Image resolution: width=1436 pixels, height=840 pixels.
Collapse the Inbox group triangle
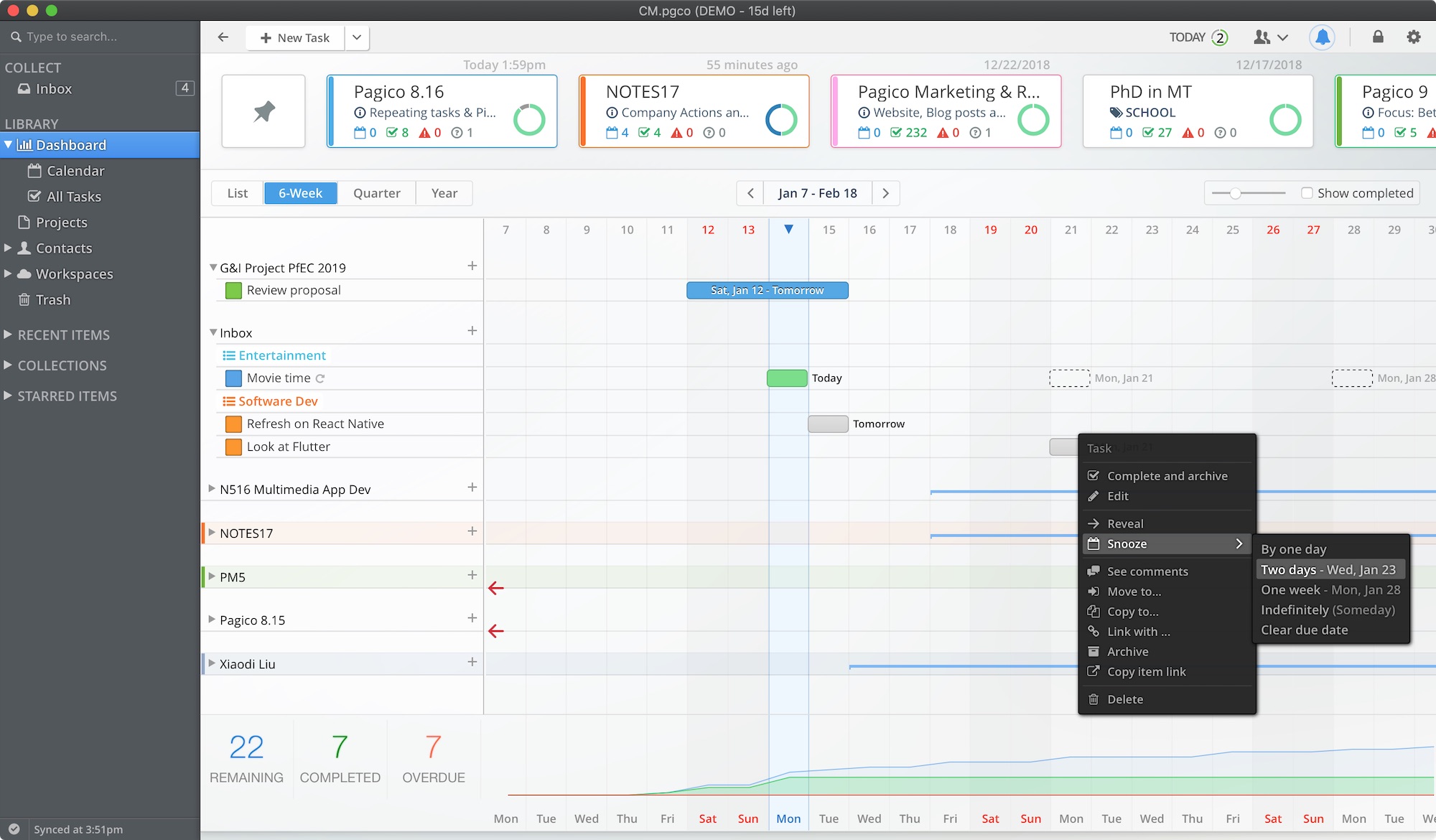pos(213,332)
